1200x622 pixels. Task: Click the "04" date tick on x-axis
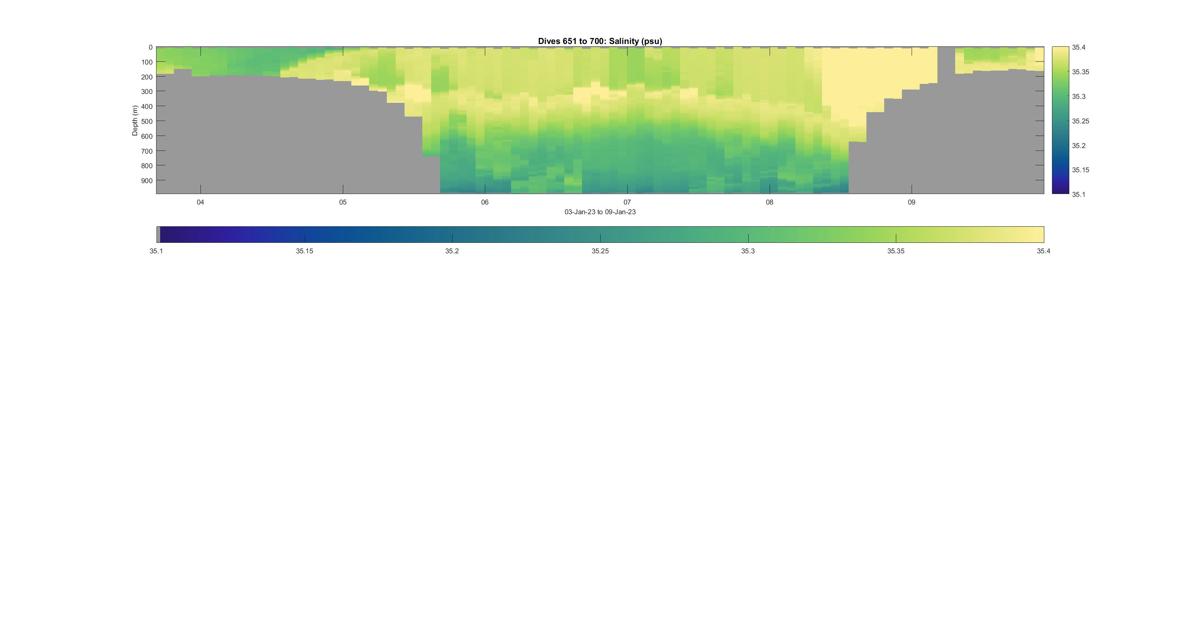click(200, 202)
